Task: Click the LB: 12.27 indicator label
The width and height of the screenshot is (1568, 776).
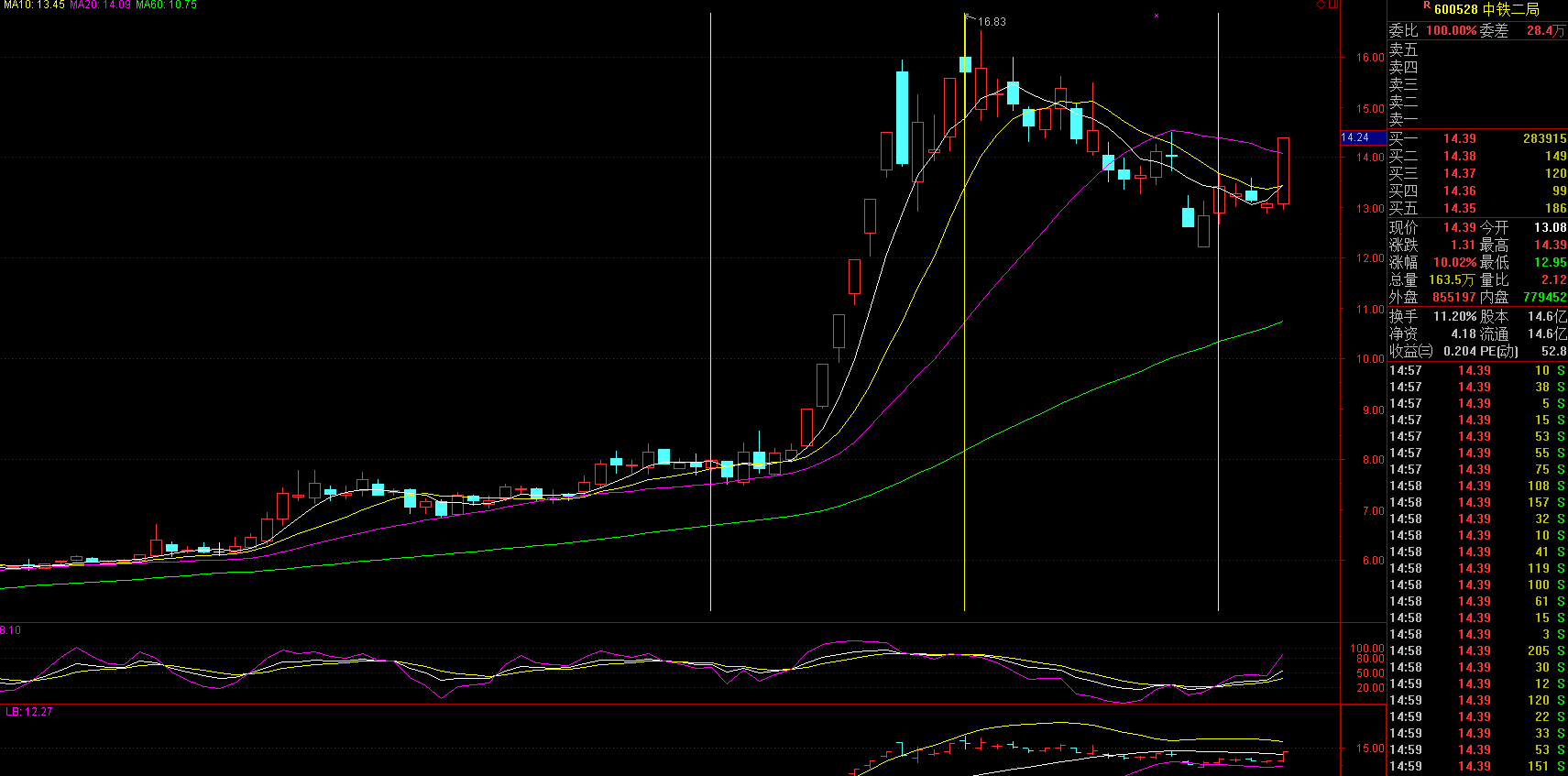Action: click(x=28, y=712)
